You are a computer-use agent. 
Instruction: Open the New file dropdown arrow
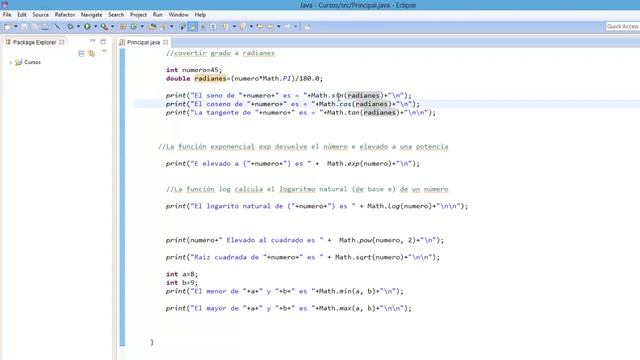(16, 27)
